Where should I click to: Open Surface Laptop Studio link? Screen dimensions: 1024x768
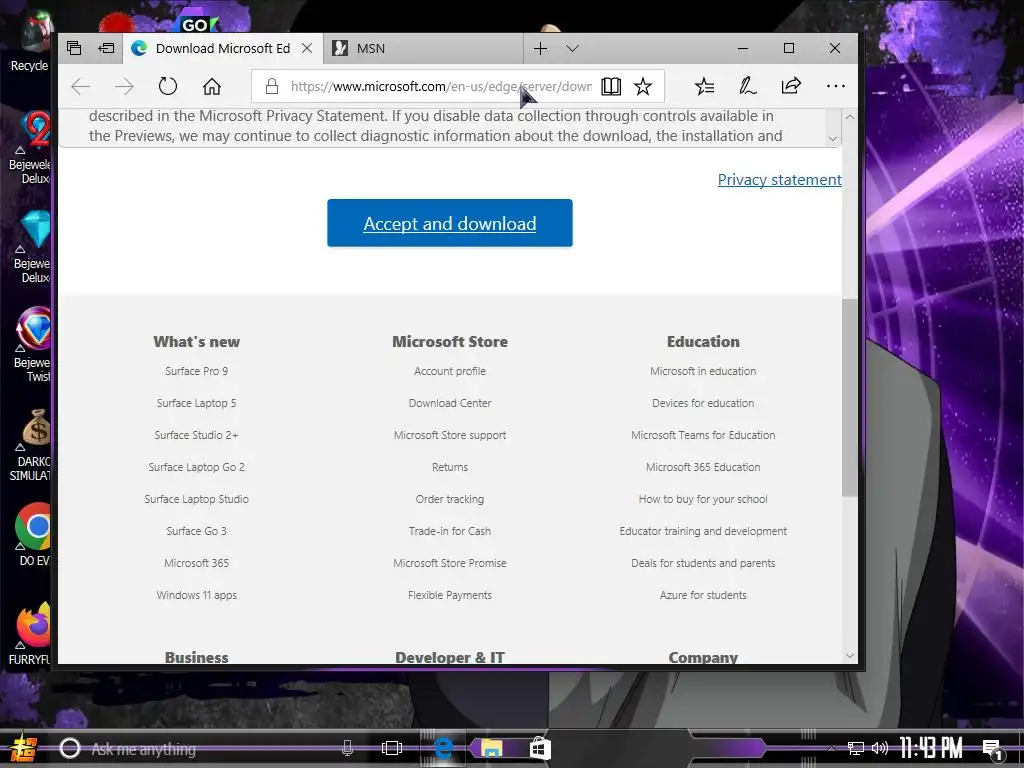(x=197, y=499)
